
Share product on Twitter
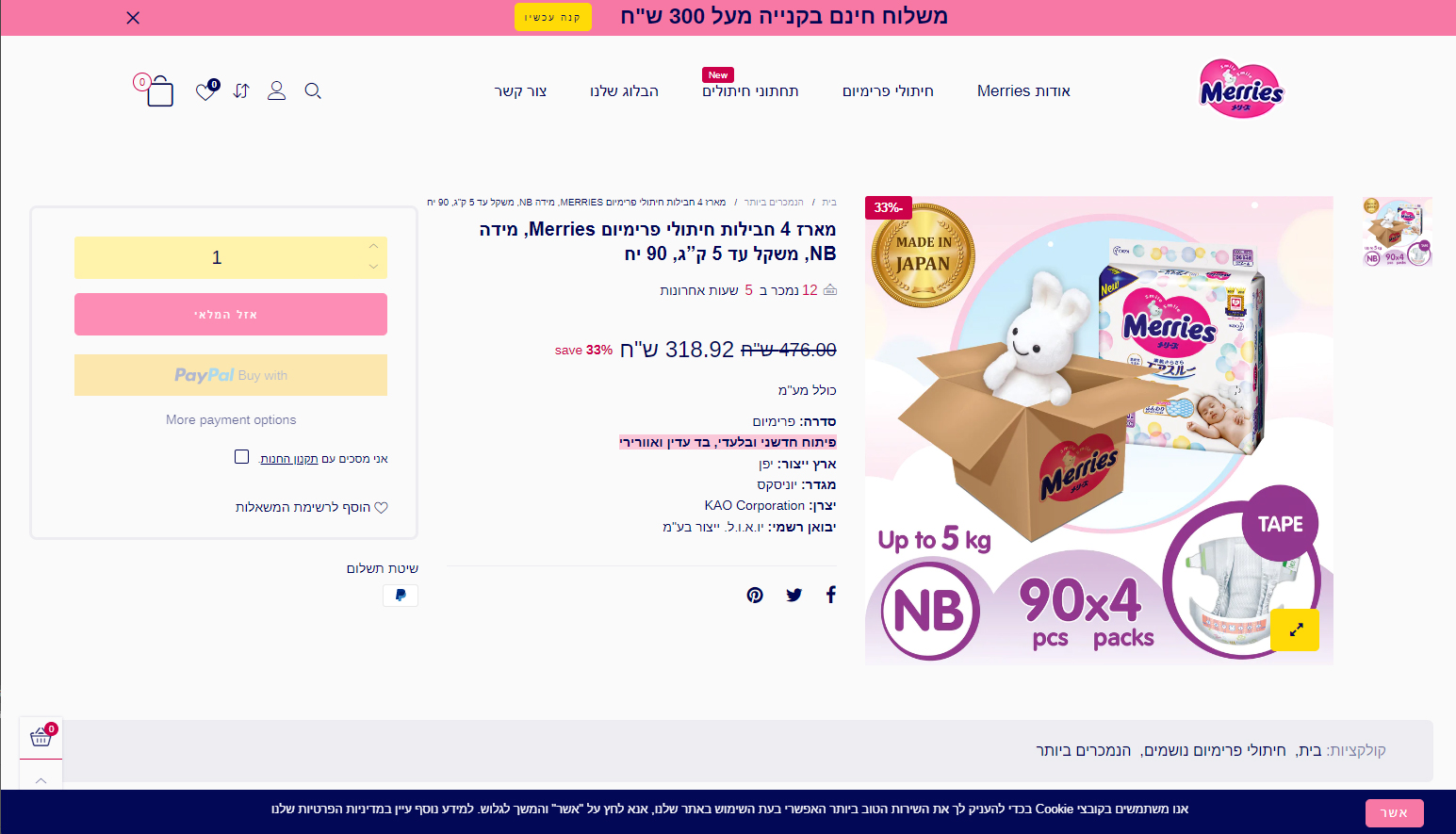point(794,595)
